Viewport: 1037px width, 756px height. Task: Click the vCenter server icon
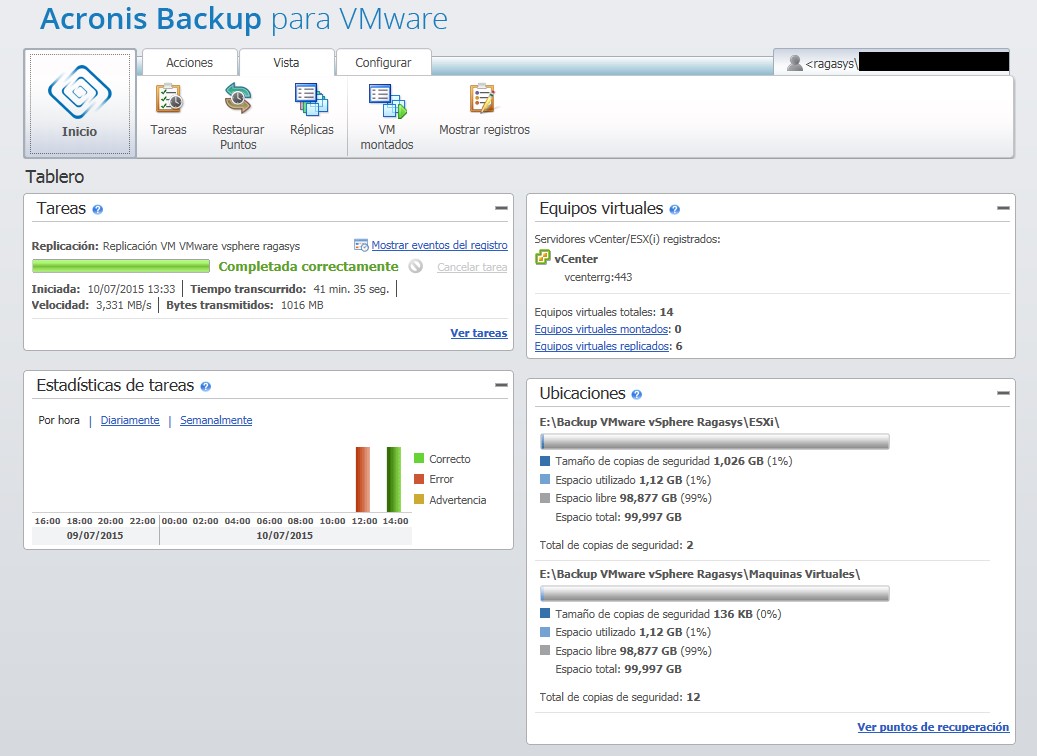542,257
